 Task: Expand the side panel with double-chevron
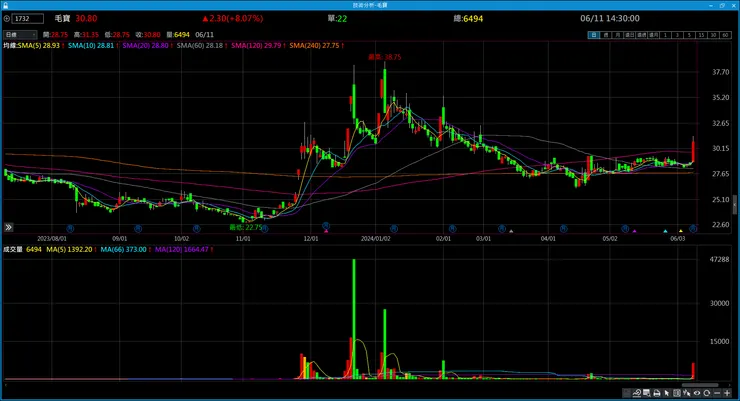[x=8, y=227]
